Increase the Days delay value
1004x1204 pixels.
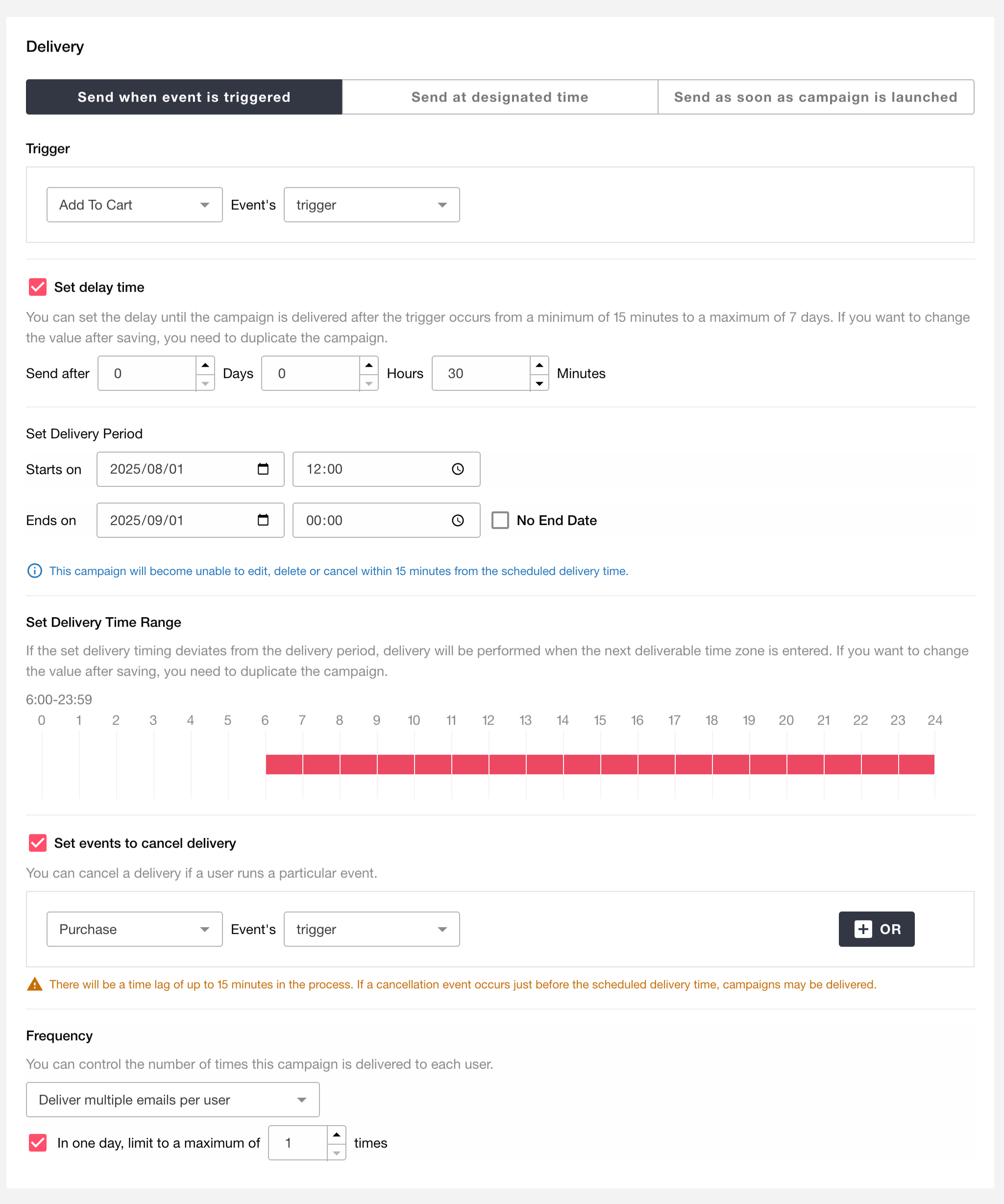(205, 365)
